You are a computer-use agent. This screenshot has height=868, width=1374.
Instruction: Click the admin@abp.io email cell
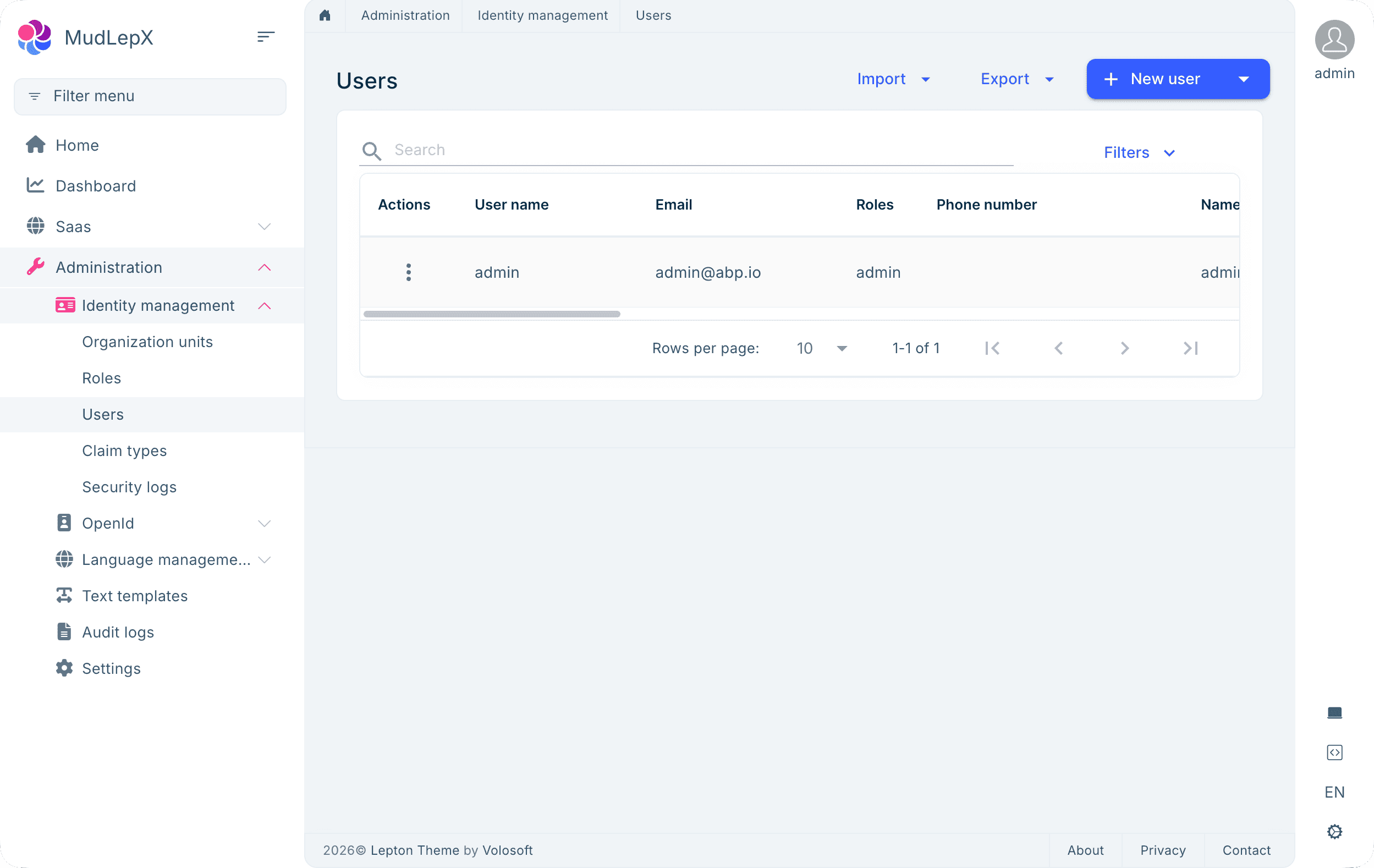[707, 272]
